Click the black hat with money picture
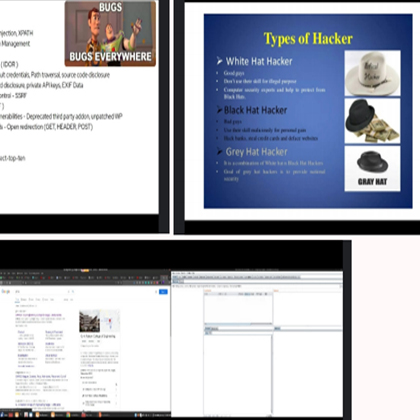Screen dimensions: 420x420 point(372,121)
